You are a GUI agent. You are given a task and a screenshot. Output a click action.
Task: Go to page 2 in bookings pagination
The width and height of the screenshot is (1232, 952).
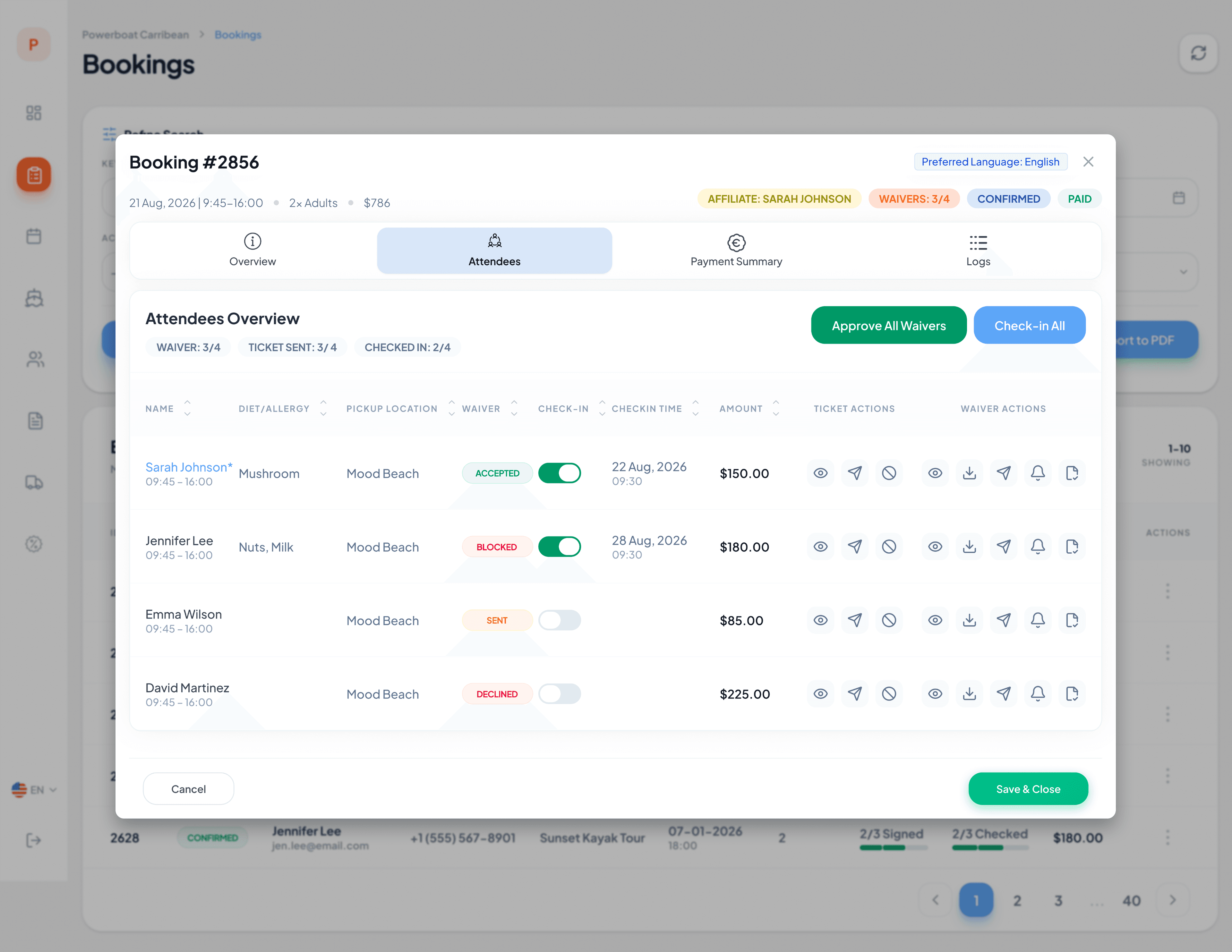(x=1017, y=900)
